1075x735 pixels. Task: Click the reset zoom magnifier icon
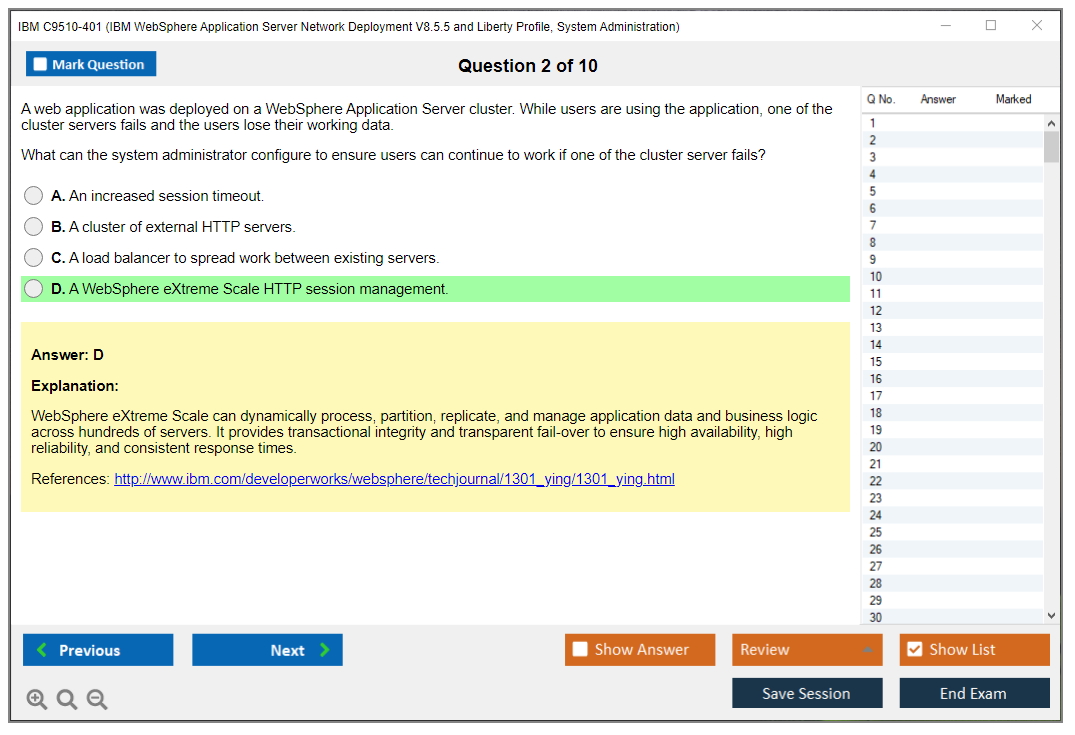[67, 700]
